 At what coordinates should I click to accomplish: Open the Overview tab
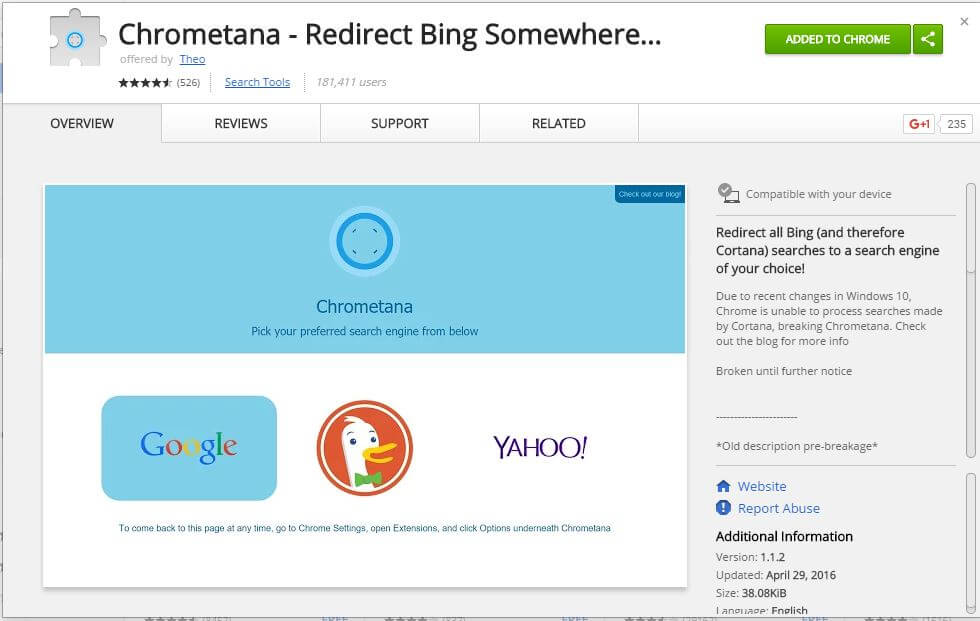click(x=82, y=124)
